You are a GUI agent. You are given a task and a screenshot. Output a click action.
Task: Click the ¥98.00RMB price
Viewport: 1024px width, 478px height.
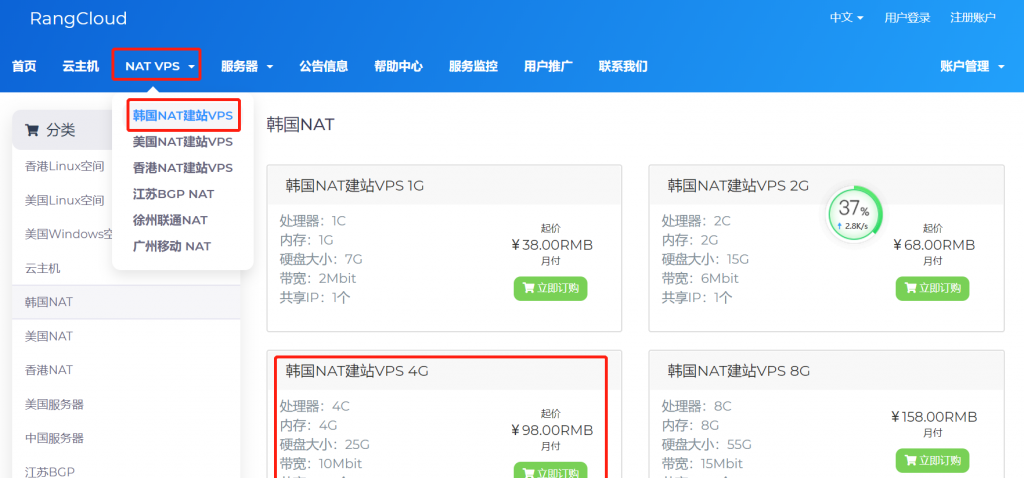pyautogui.click(x=551, y=430)
